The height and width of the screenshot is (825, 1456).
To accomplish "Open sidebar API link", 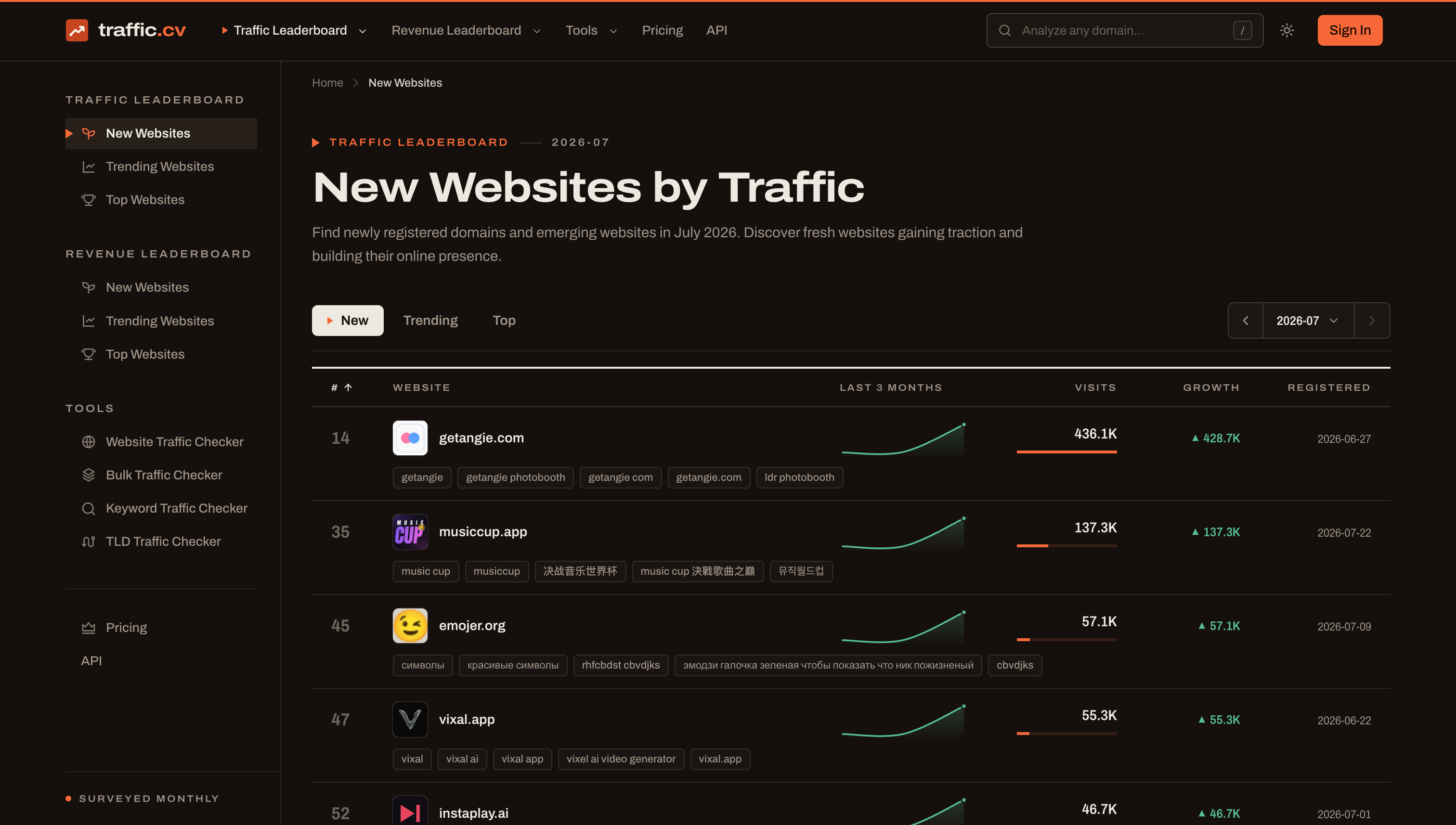I will [x=91, y=661].
